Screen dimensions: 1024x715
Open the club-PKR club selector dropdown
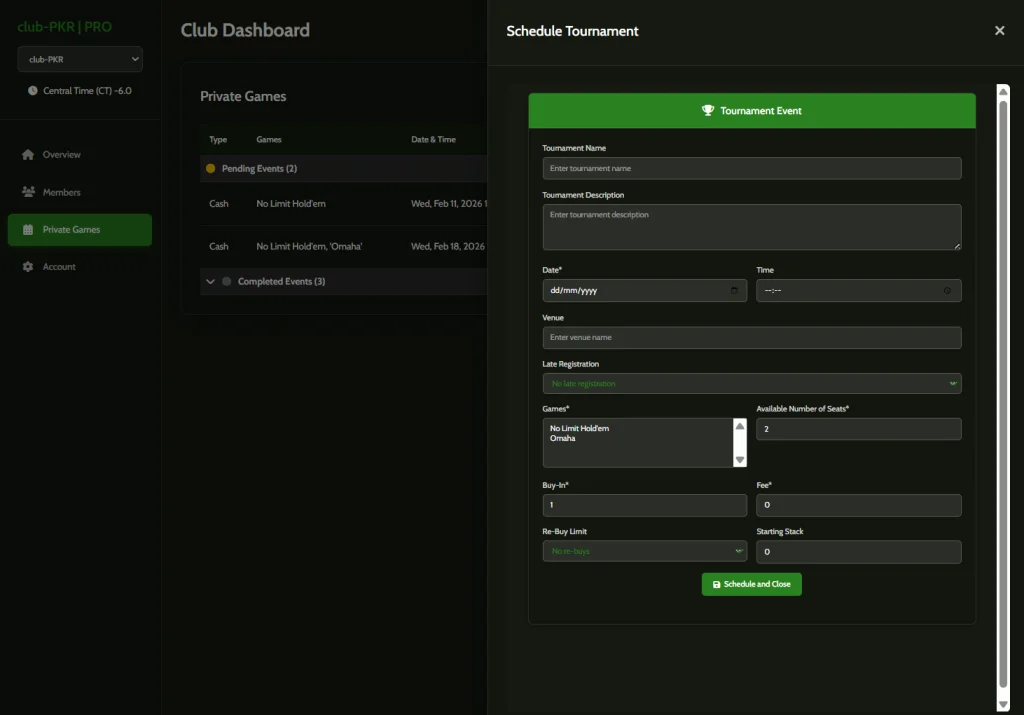coord(80,59)
